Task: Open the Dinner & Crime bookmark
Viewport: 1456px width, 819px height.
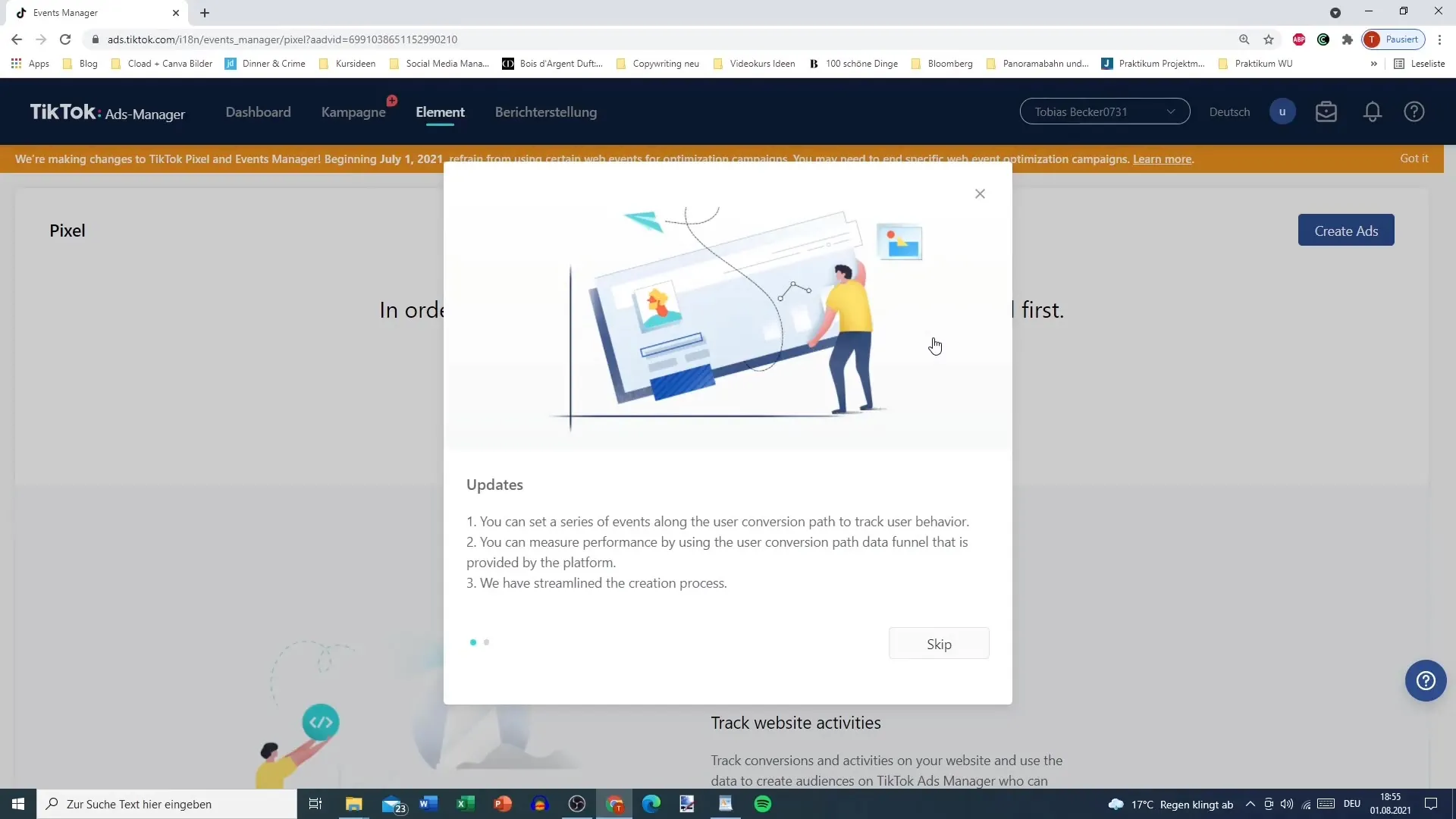Action: [x=265, y=64]
